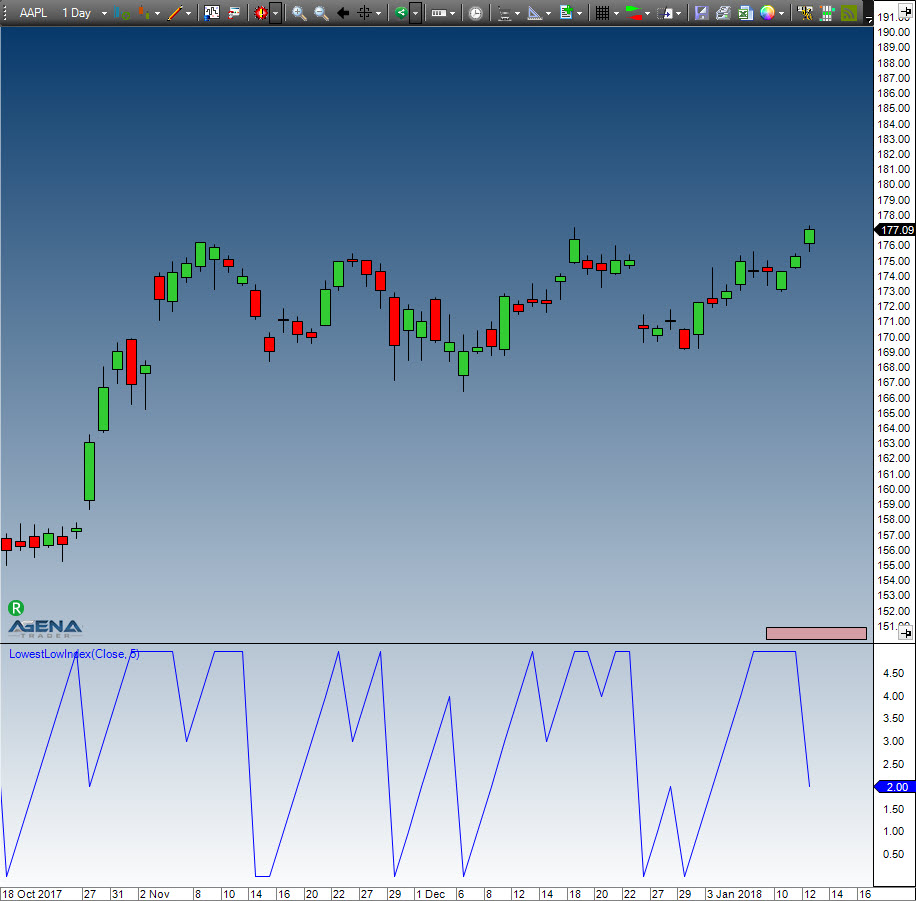Screen dimensions: 916x901
Task: Click the zoom in magnifier icon
Action: coord(299,13)
